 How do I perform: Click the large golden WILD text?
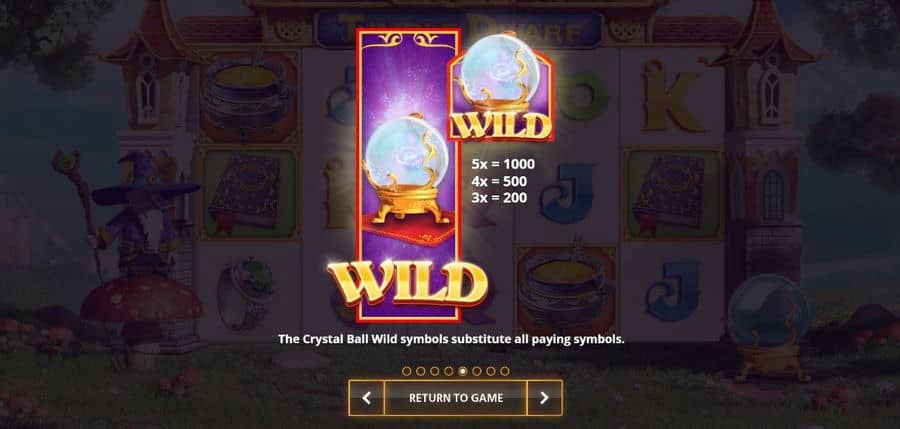[408, 281]
